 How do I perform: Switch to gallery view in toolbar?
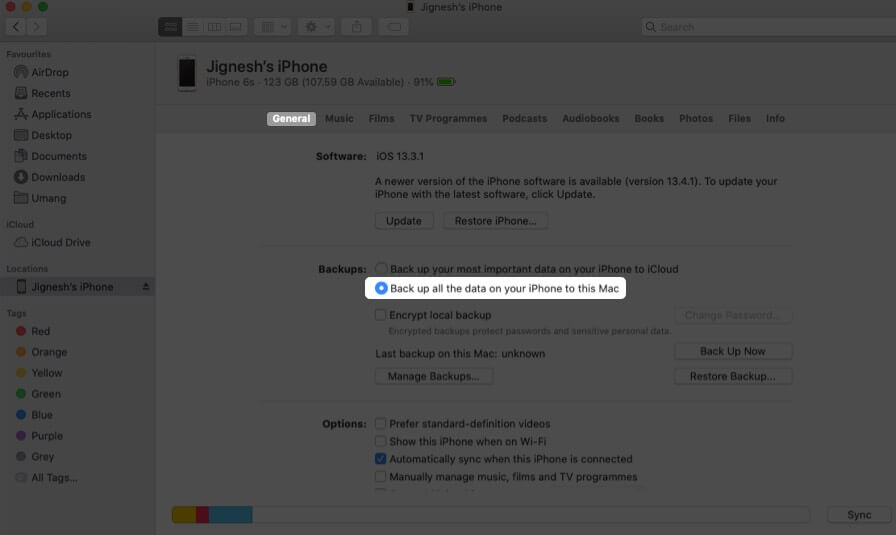(x=235, y=27)
